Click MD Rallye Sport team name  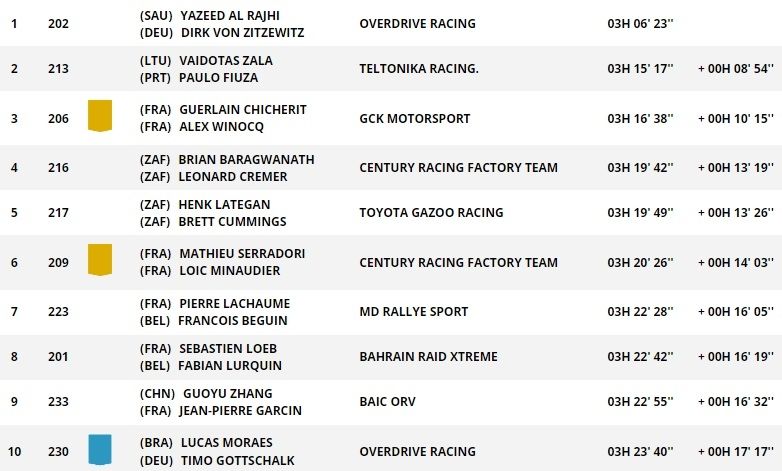tap(413, 311)
